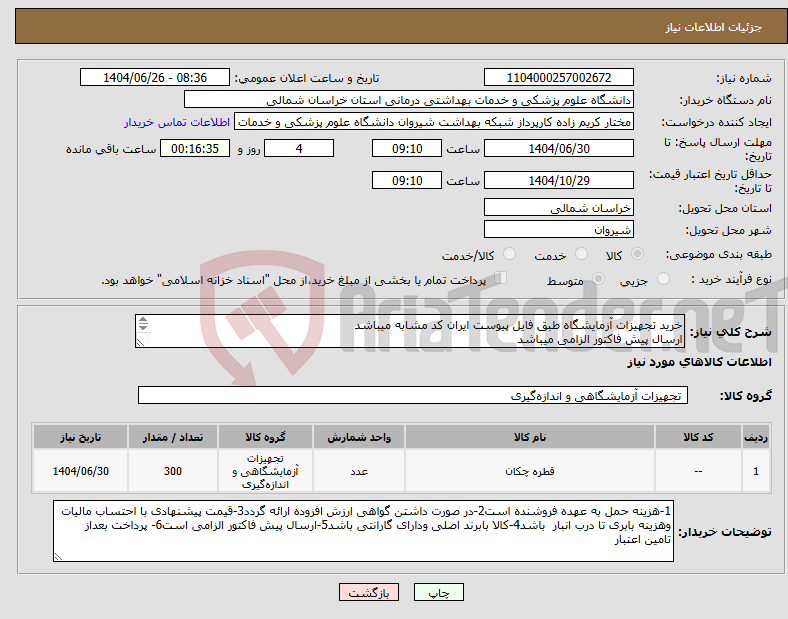Click the کد کالا column header

point(698,437)
